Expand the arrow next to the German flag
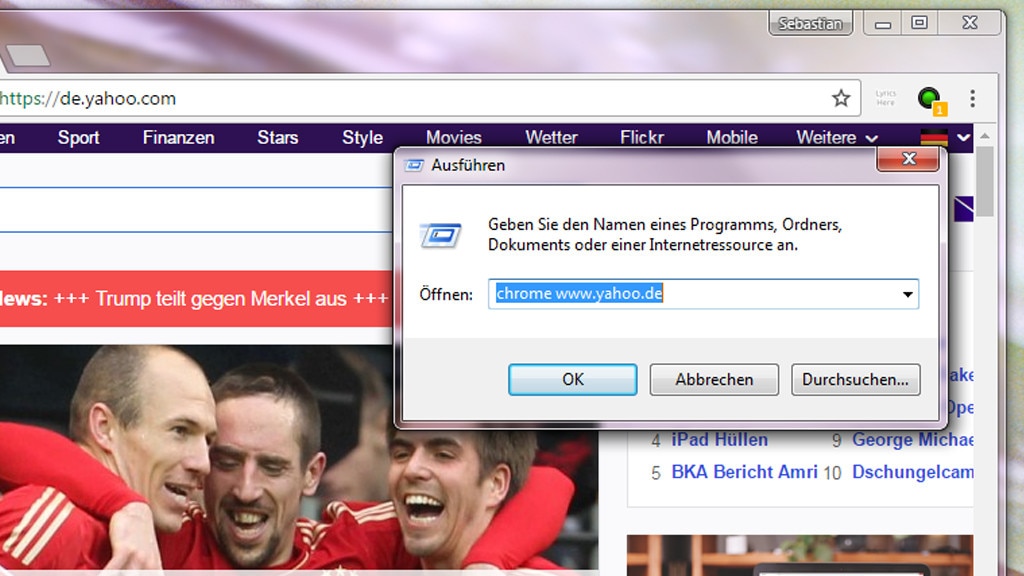Image resolution: width=1024 pixels, height=576 pixels. click(x=964, y=138)
